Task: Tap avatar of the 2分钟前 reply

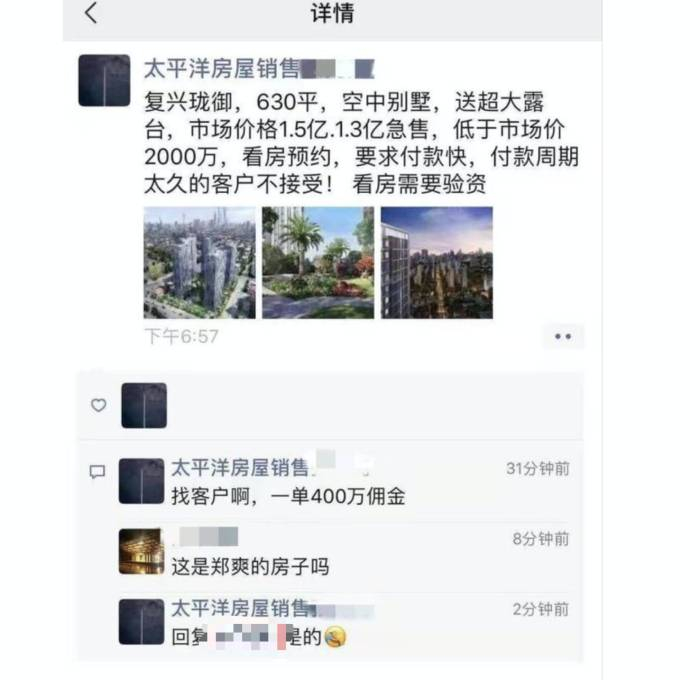Action: coord(142,622)
